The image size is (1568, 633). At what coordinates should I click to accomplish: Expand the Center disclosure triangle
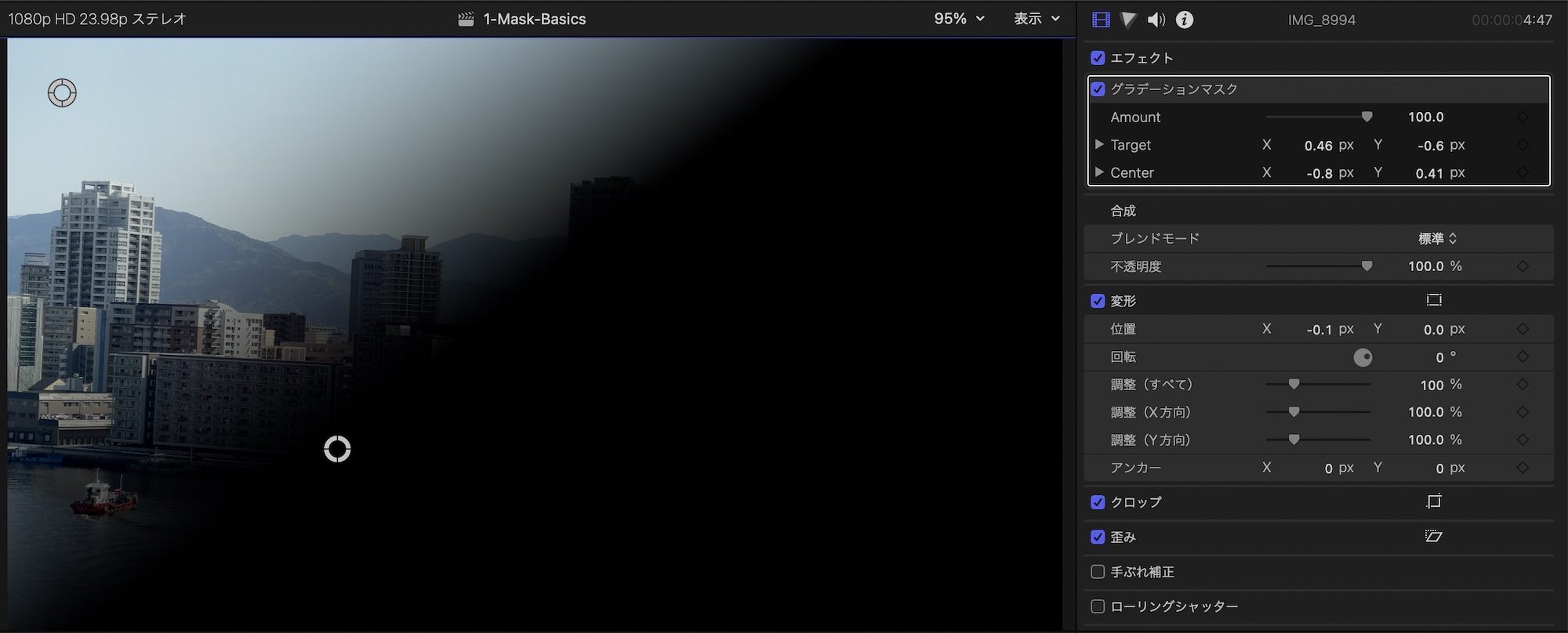[x=1099, y=172]
